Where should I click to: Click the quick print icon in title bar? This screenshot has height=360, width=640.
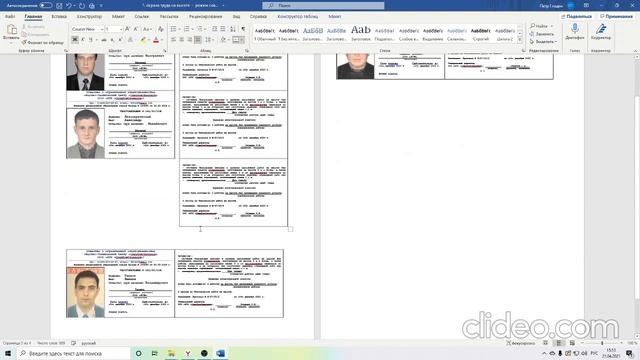pos(92,6)
